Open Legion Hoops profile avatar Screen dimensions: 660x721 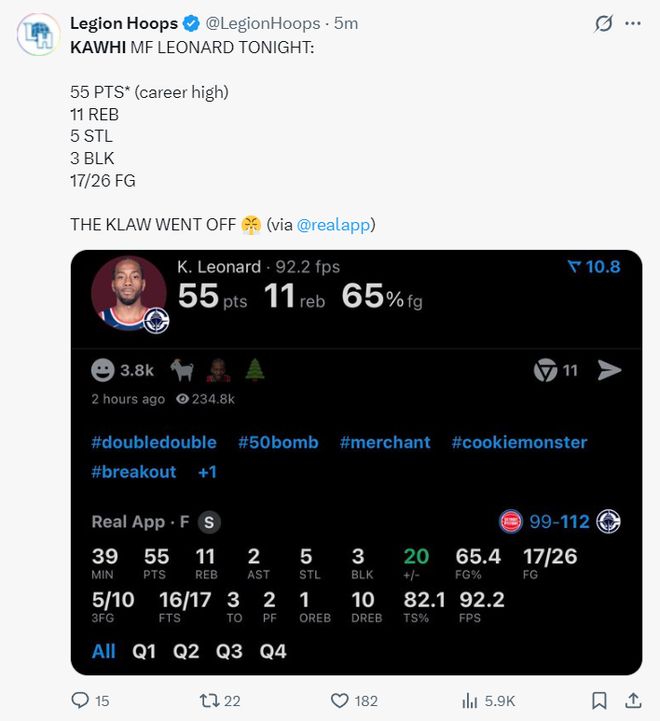tap(37, 34)
